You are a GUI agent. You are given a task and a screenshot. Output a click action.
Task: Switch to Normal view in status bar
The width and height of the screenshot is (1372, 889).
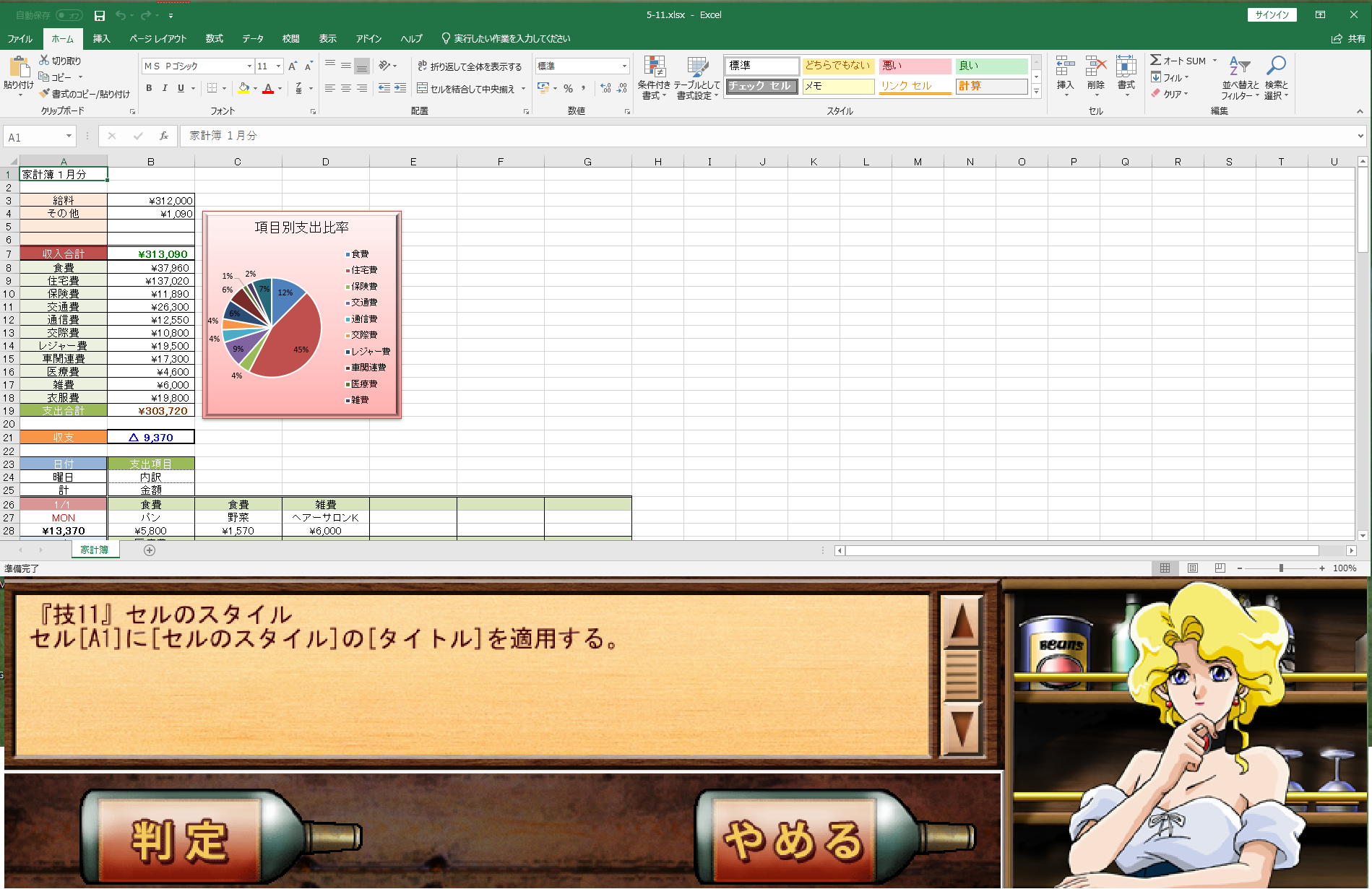[x=1165, y=568]
